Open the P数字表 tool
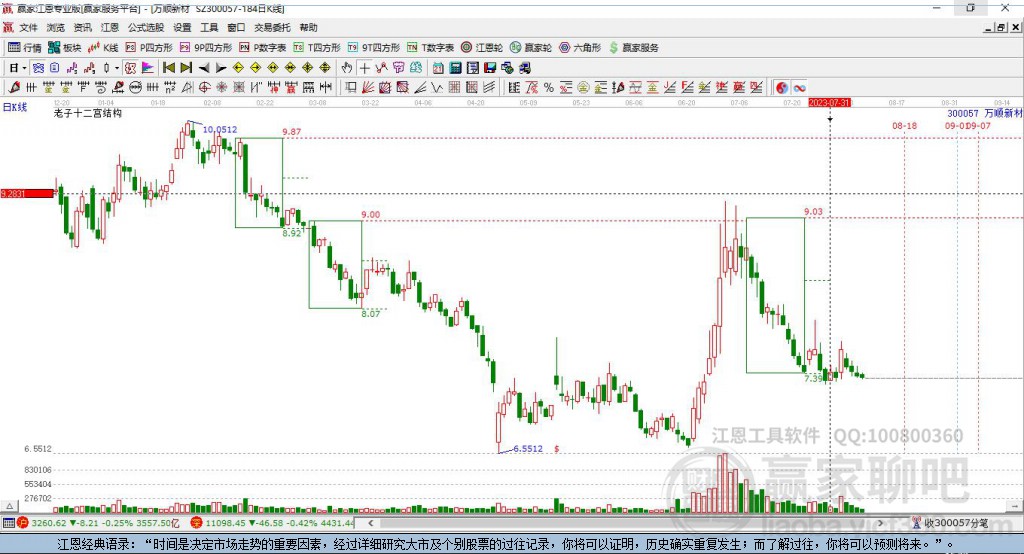 point(263,48)
